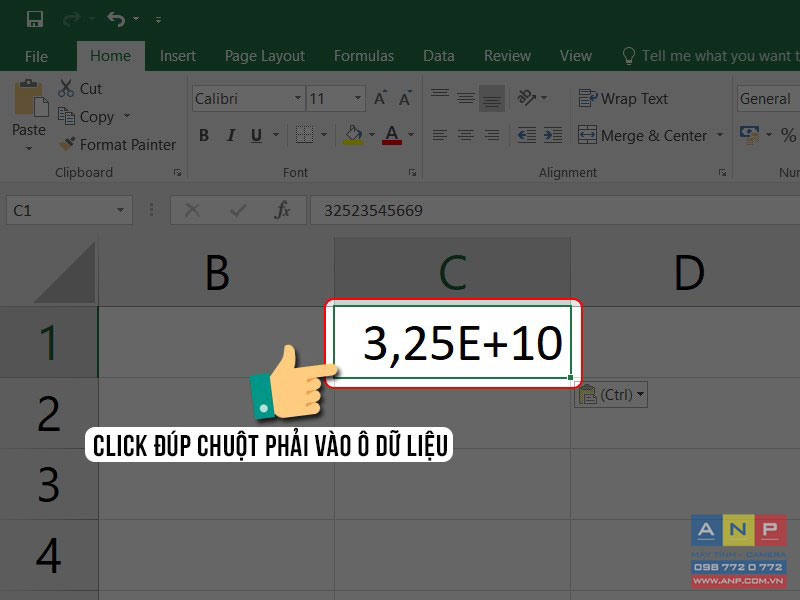Apply the yellow Fill Color bucket
The width and height of the screenshot is (800, 600).
(353, 135)
